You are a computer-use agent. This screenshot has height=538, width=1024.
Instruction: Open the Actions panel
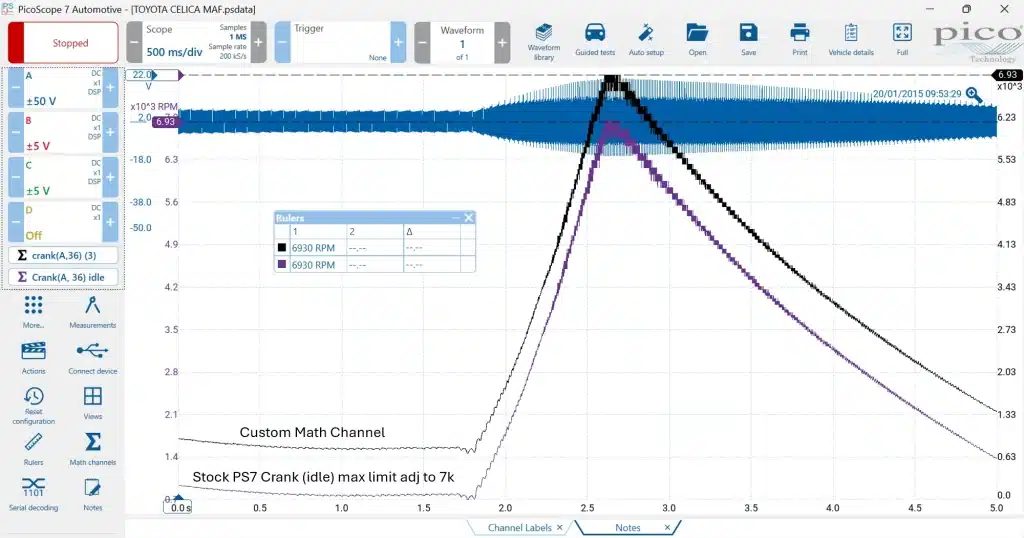click(33, 358)
